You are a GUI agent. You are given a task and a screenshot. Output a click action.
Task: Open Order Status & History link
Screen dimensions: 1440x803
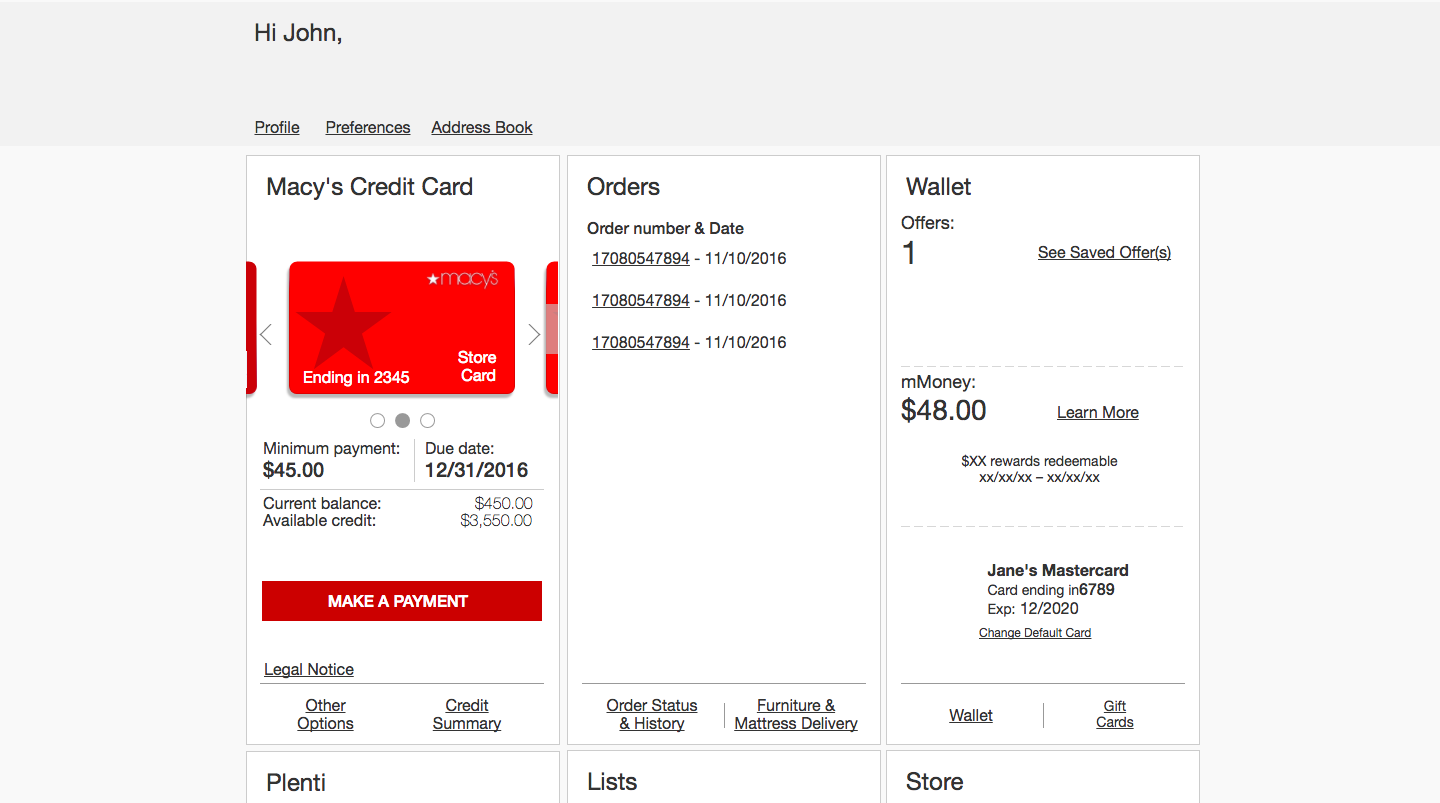point(652,714)
